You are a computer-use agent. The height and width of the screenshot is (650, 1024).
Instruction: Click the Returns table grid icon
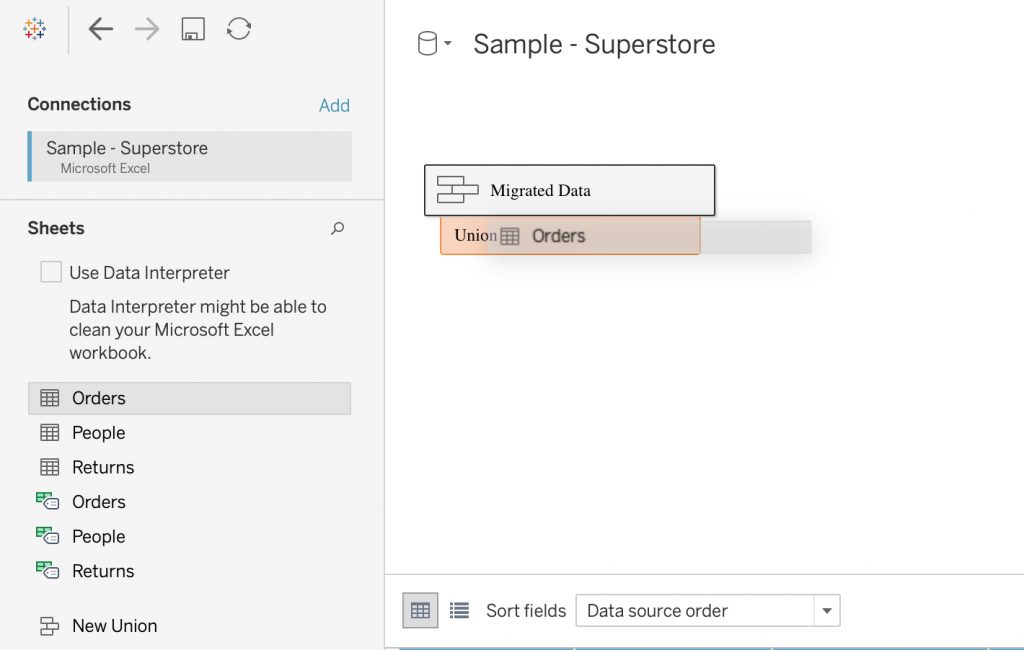(x=50, y=467)
